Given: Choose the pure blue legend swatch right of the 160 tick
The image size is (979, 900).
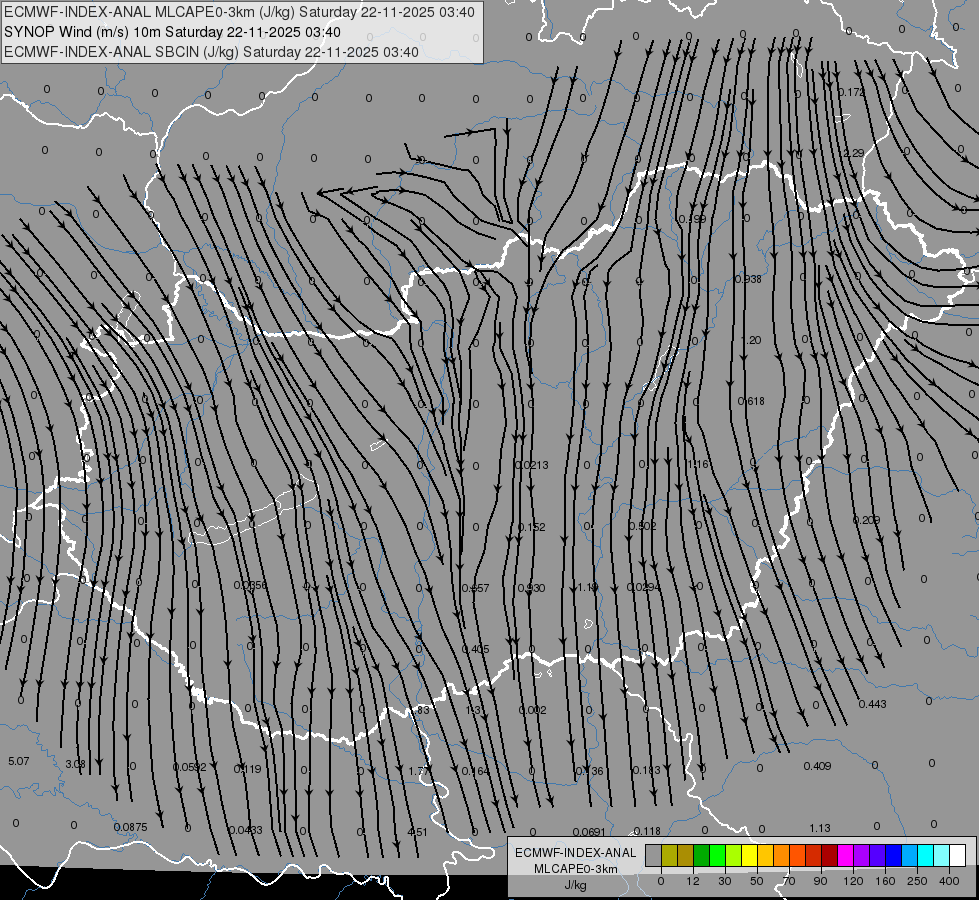Looking at the screenshot, I should pyautogui.click(x=894, y=856).
